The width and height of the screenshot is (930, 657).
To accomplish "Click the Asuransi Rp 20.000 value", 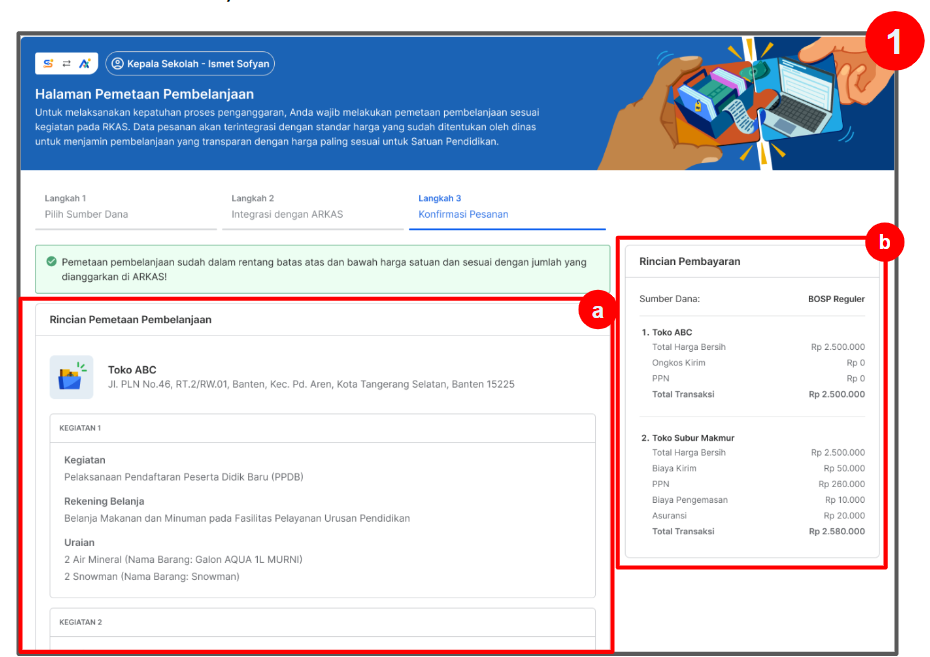I will click(x=844, y=516).
